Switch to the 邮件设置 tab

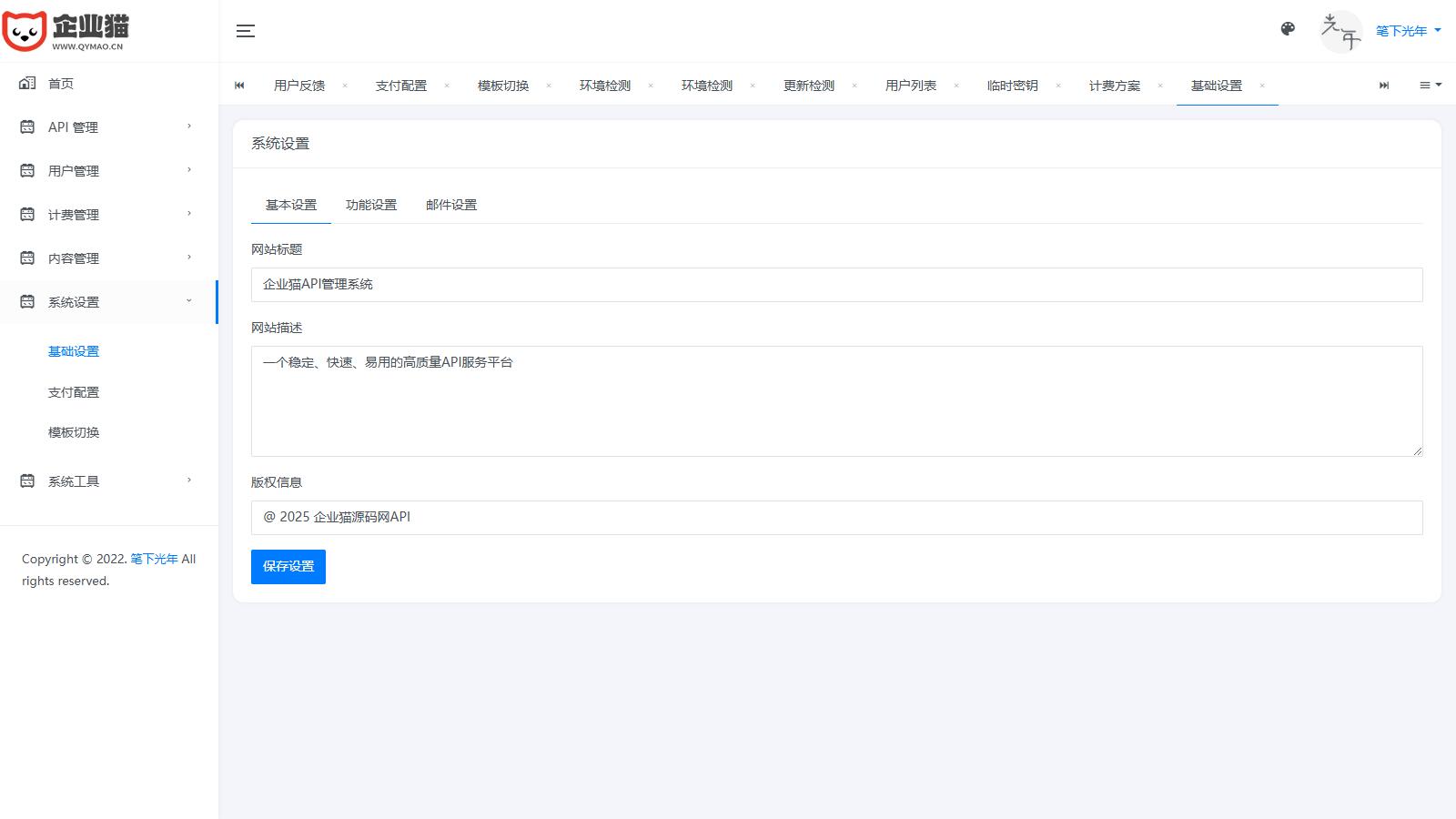point(451,205)
